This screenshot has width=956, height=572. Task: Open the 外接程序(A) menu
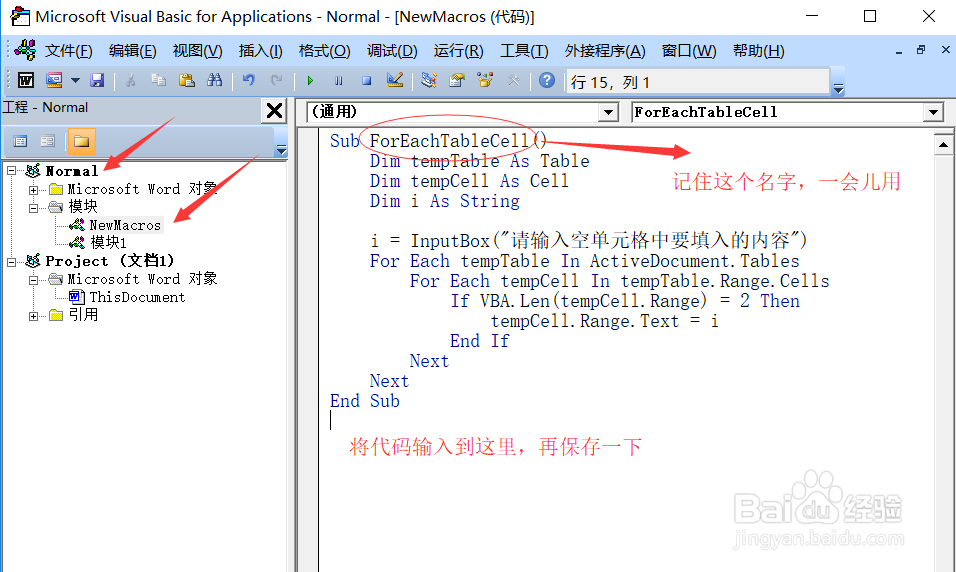click(x=605, y=51)
